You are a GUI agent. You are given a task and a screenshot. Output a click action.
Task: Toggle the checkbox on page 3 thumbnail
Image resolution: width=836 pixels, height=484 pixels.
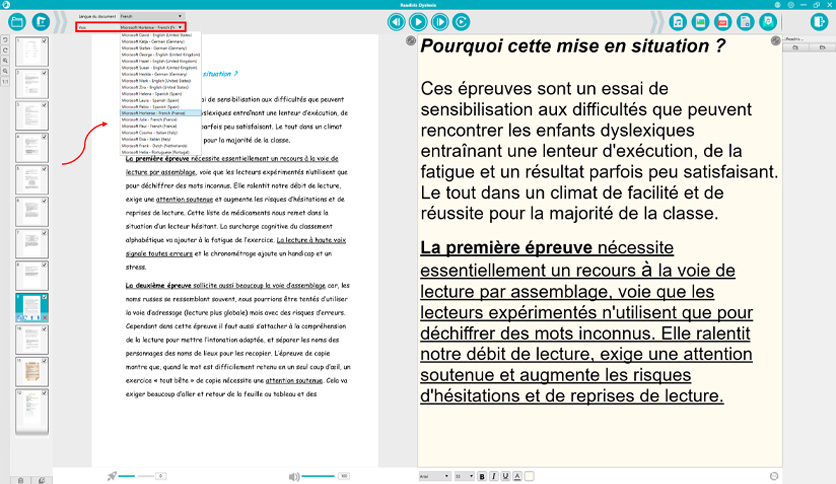(x=44, y=104)
